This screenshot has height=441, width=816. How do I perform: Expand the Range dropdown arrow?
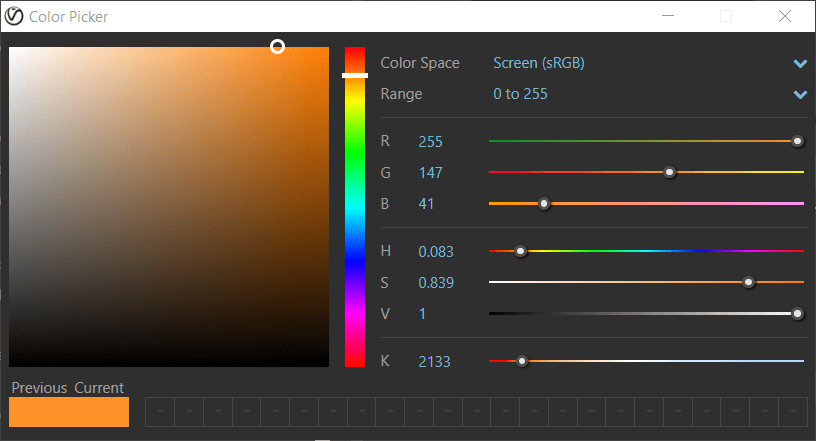[x=800, y=94]
